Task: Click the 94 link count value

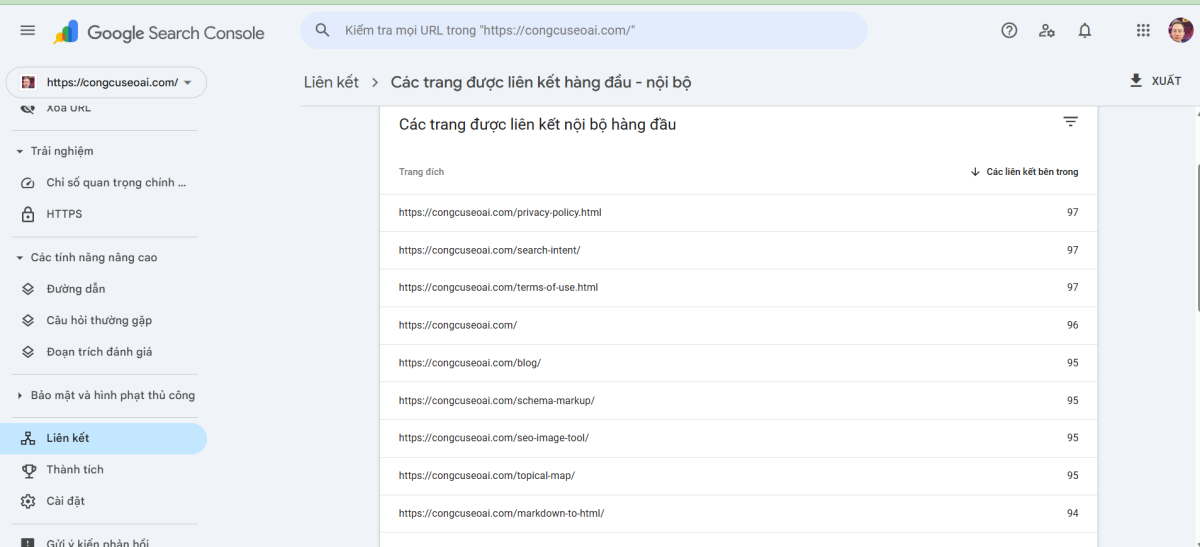Action: pyautogui.click(x=1072, y=513)
